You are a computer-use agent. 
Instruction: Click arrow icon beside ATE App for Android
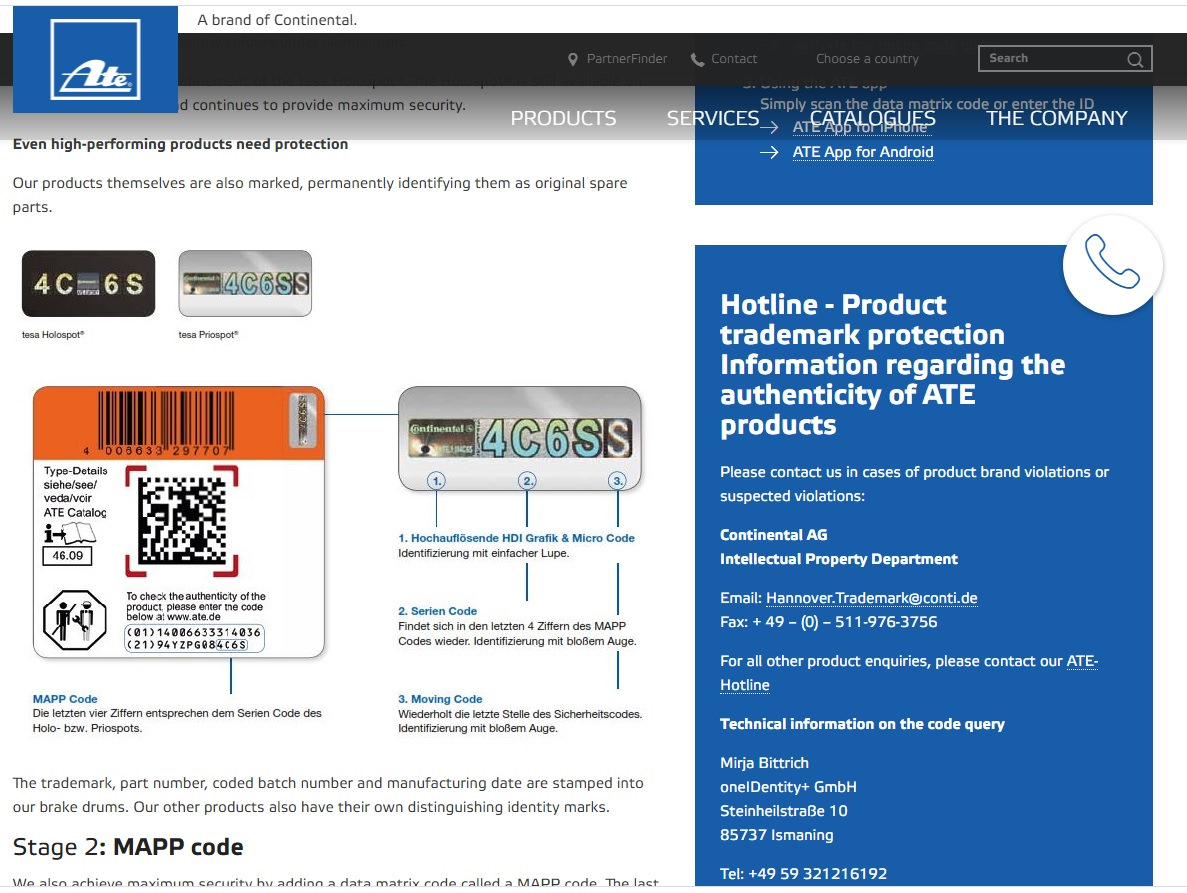click(x=769, y=152)
